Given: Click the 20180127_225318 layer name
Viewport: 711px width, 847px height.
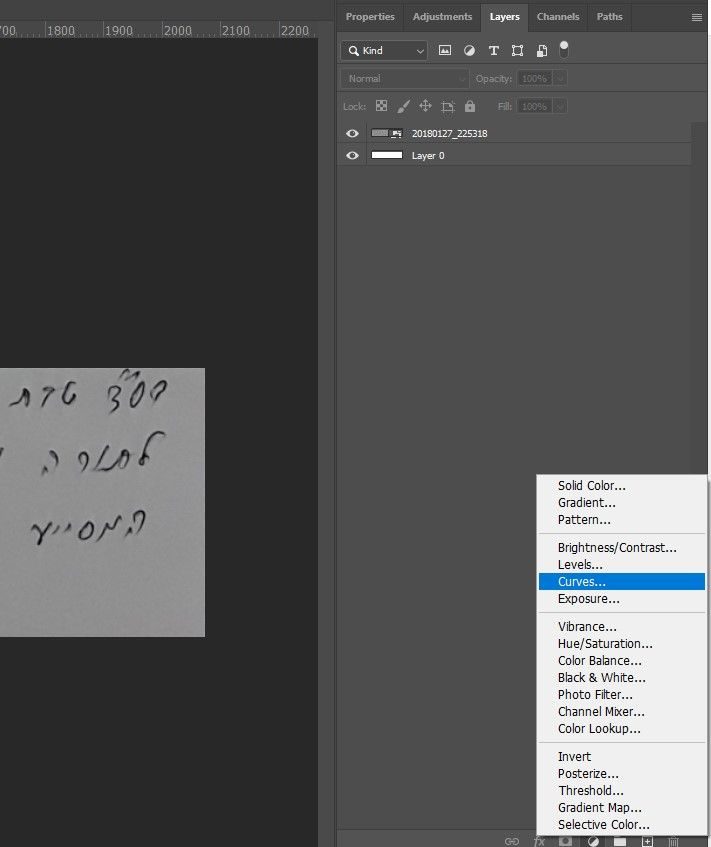Looking at the screenshot, I should [x=450, y=134].
